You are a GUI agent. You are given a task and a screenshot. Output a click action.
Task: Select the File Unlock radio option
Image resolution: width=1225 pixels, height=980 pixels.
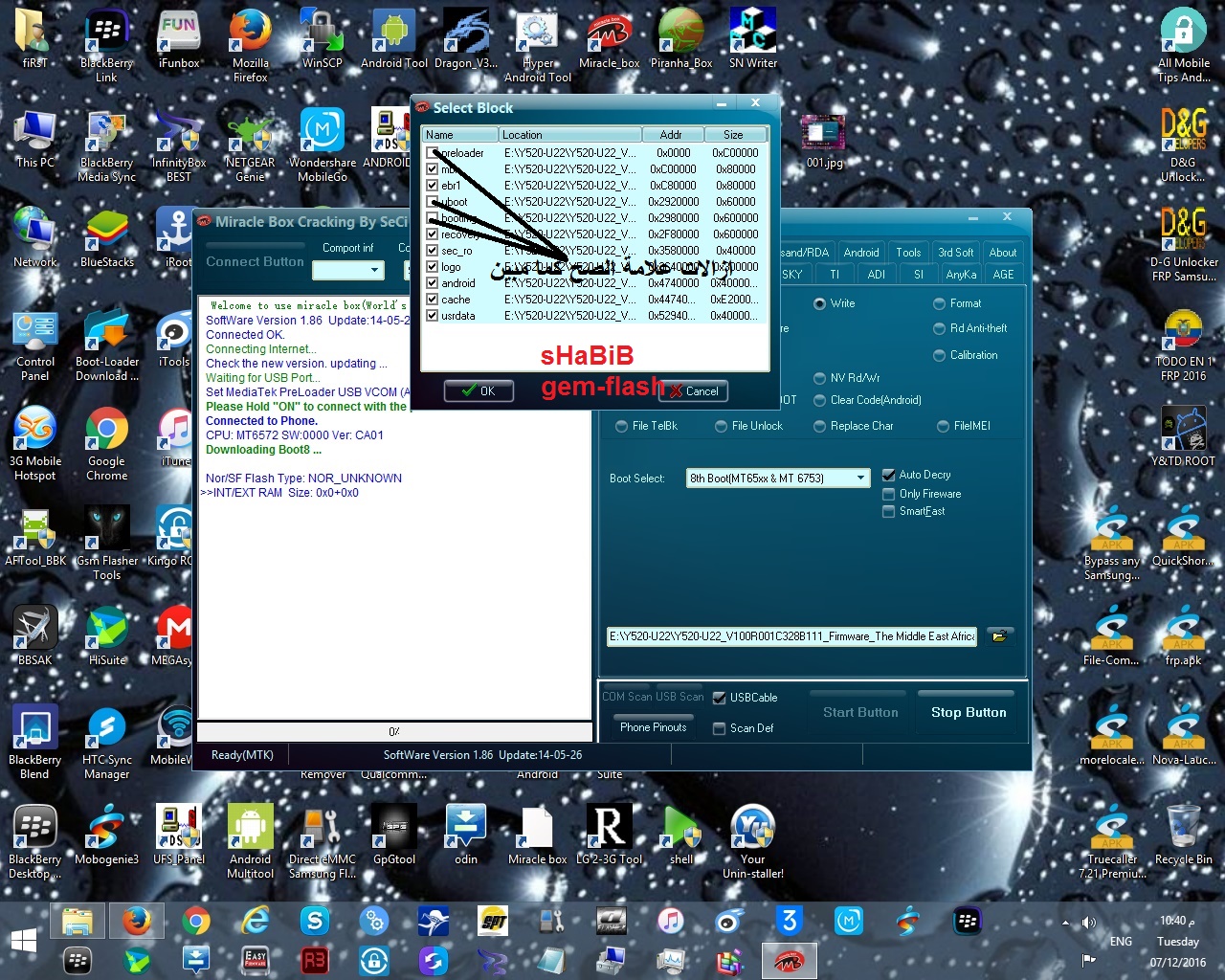point(722,426)
